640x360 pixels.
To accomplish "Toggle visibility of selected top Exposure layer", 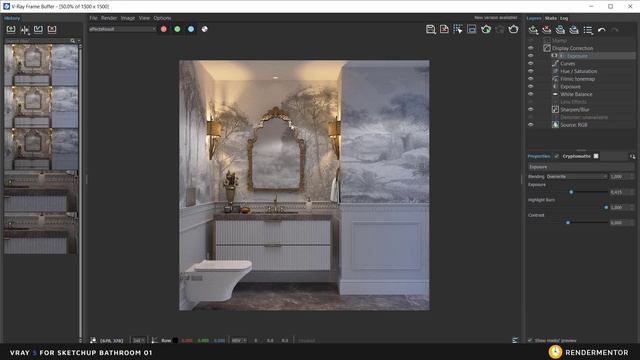I will (x=531, y=56).
